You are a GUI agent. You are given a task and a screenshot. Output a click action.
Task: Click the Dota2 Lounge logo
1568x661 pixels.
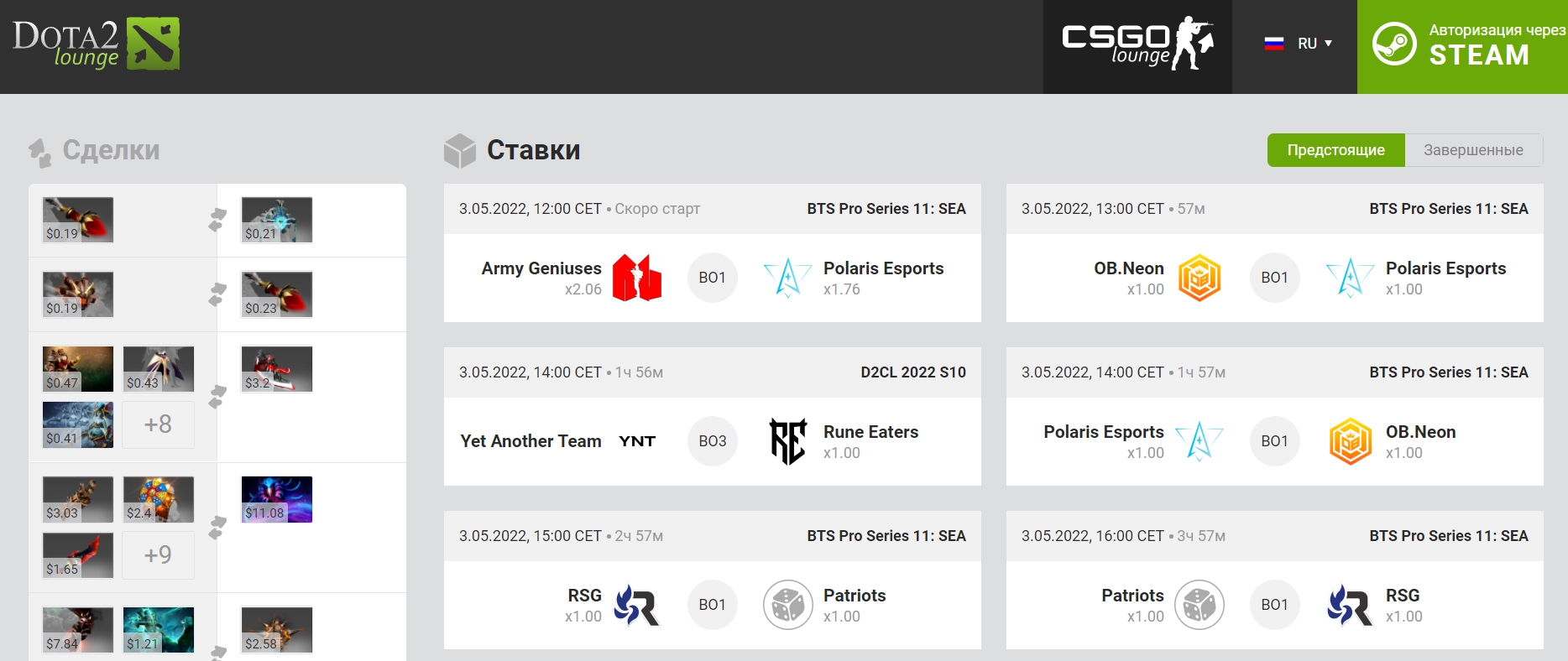96,44
